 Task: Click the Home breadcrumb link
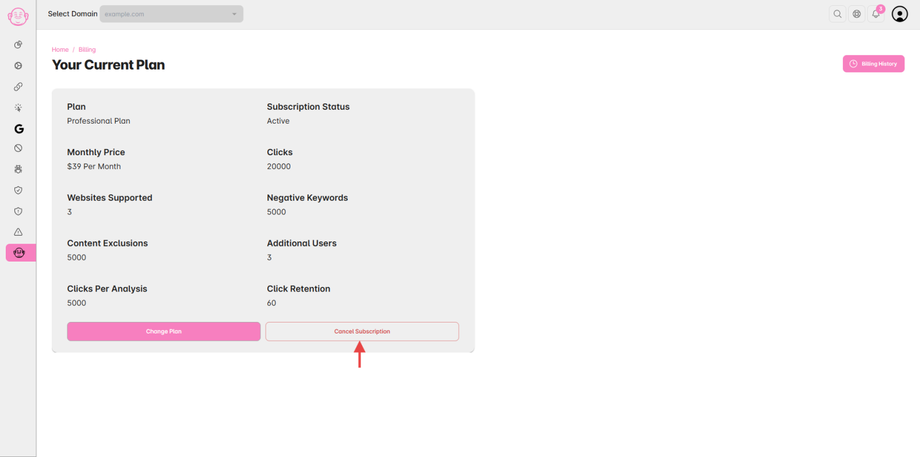pos(60,49)
